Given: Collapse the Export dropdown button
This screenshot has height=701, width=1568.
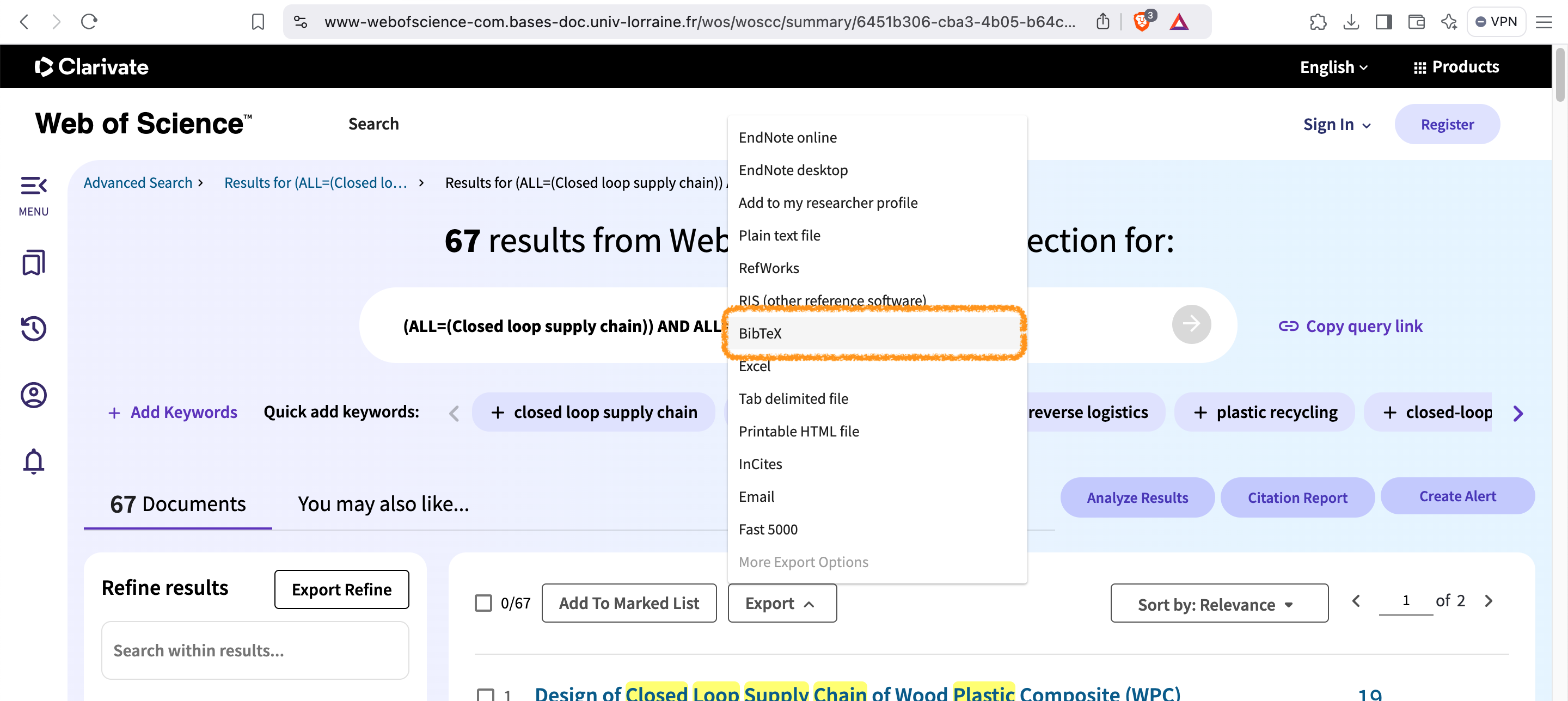Looking at the screenshot, I should click(x=782, y=603).
